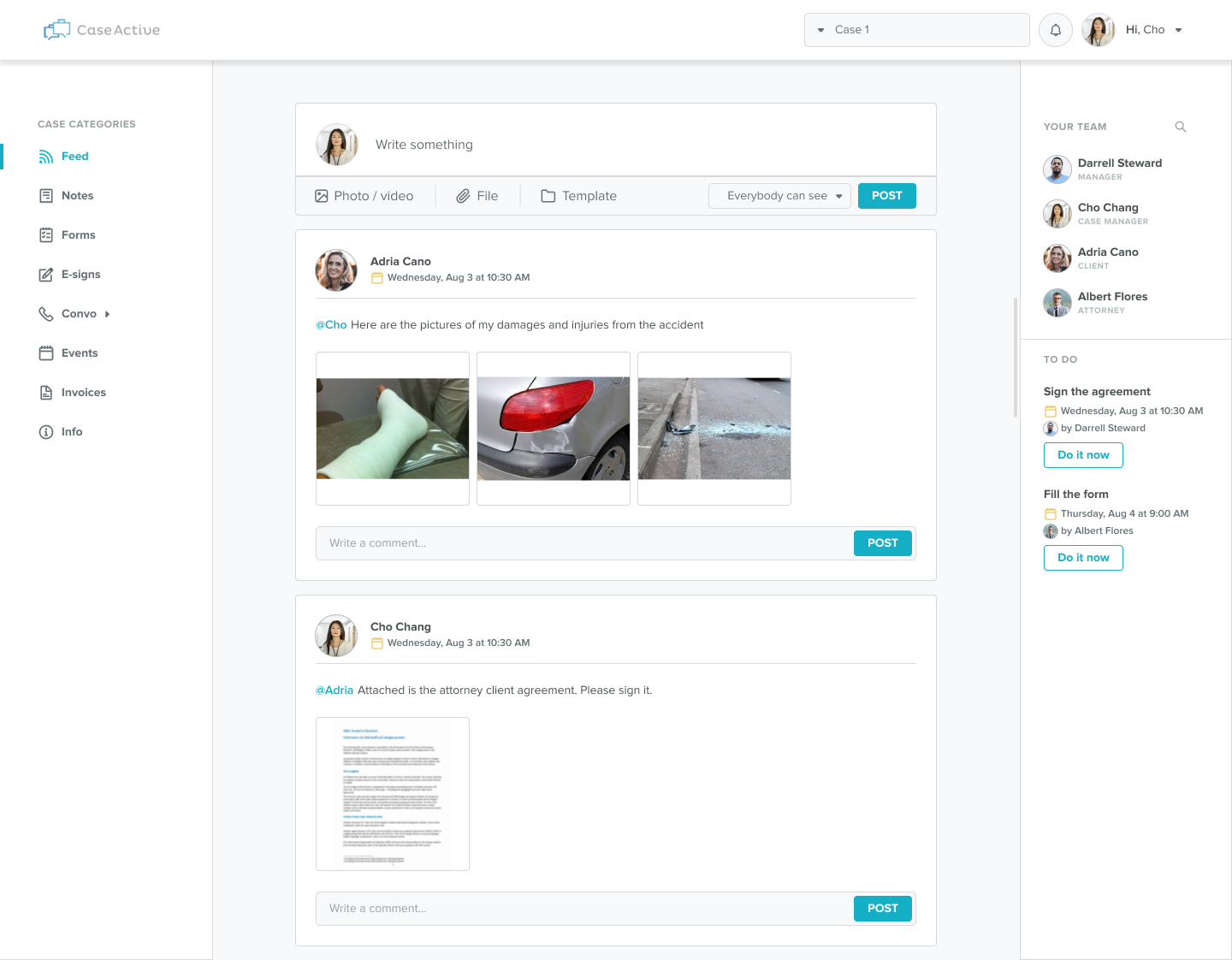Image resolution: width=1232 pixels, height=960 pixels.
Task: Click the notification bell icon
Action: (1055, 30)
